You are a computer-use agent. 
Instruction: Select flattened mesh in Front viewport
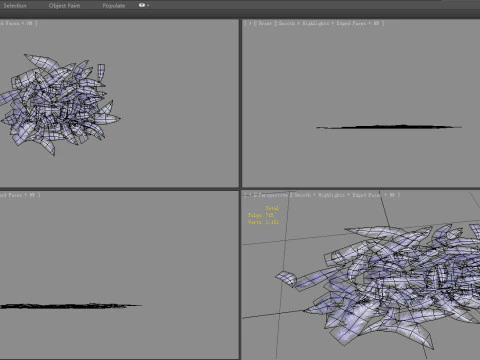coord(389,127)
